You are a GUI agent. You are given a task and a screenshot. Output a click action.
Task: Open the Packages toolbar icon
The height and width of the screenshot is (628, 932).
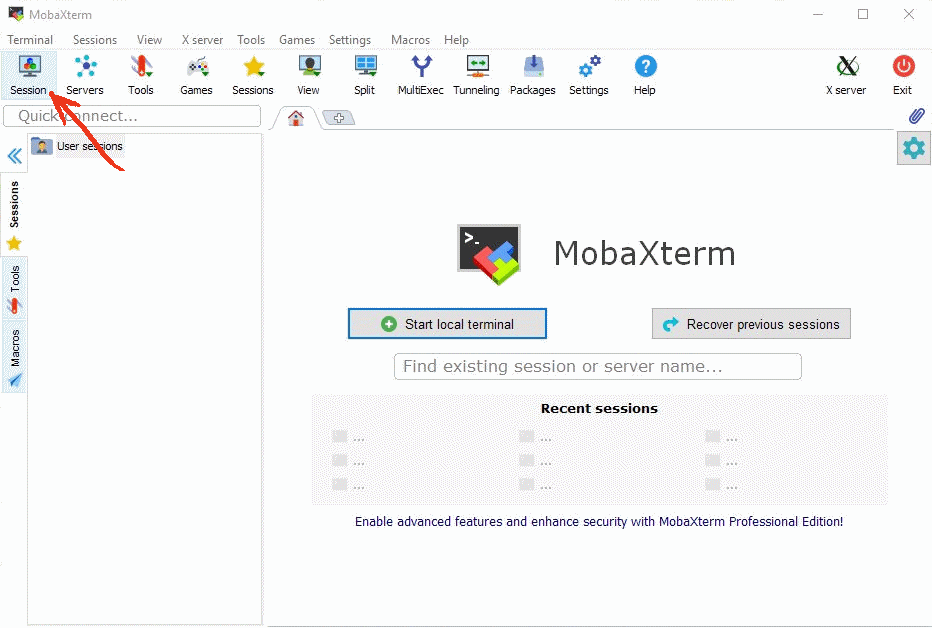[x=533, y=75]
